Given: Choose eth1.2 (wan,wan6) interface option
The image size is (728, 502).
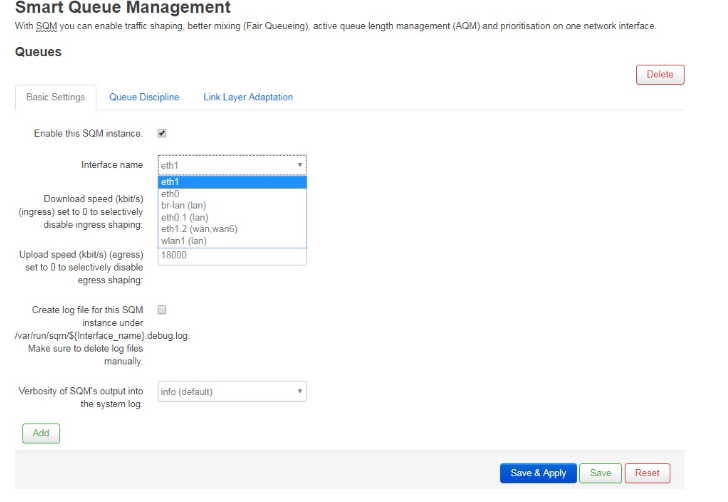Looking at the screenshot, I should click(x=232, y=229).
